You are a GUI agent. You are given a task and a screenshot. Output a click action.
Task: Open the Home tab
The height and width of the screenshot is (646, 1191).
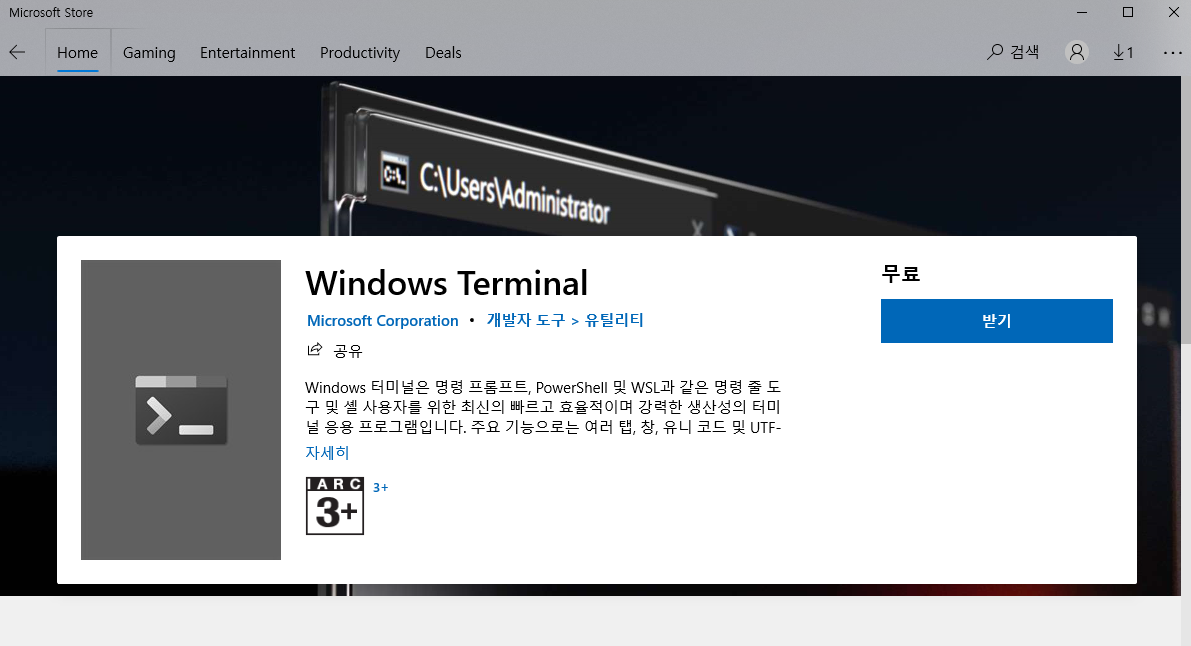pyautogui.click(x=77, y=52)
